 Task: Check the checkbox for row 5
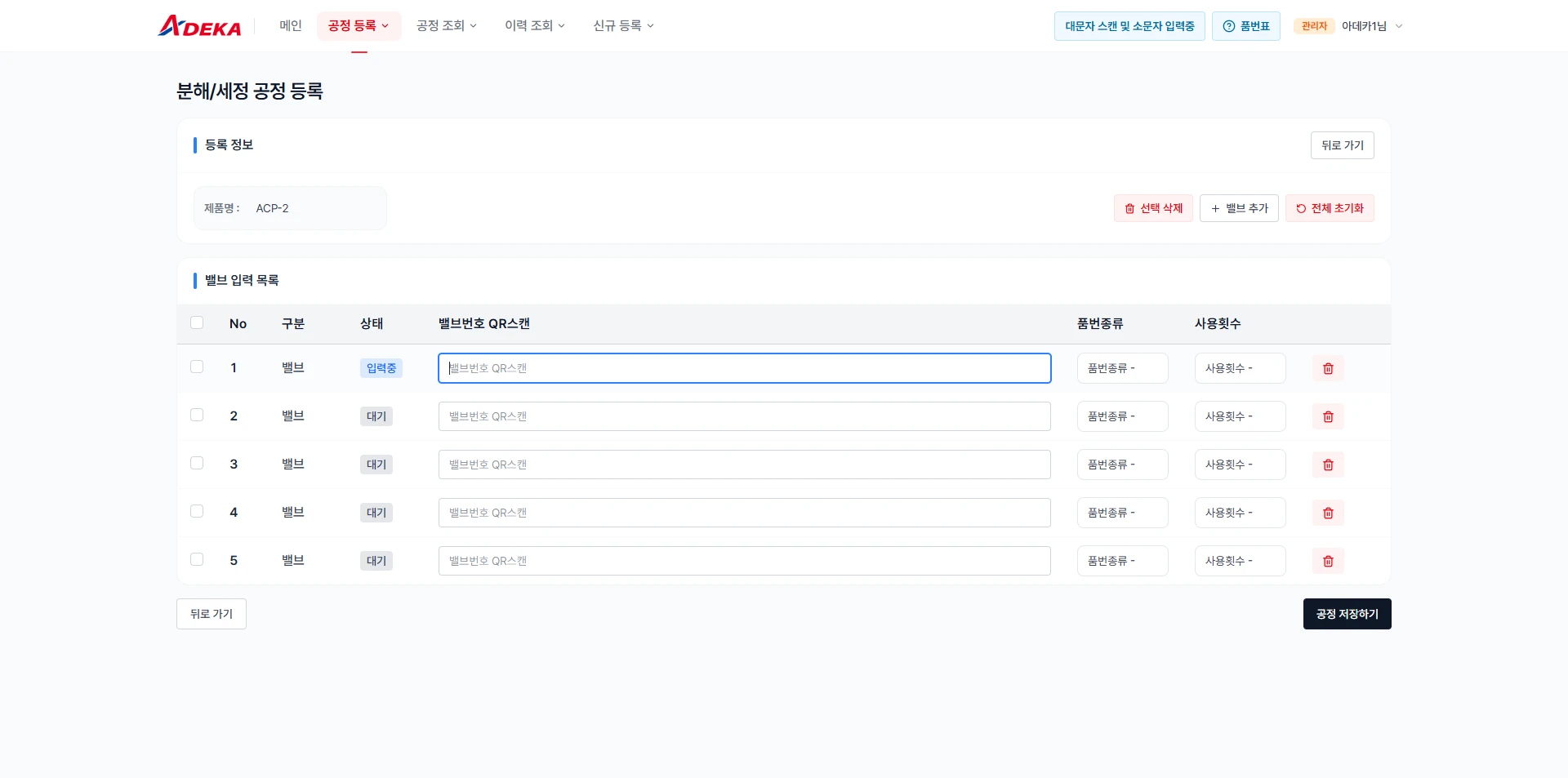197,559
